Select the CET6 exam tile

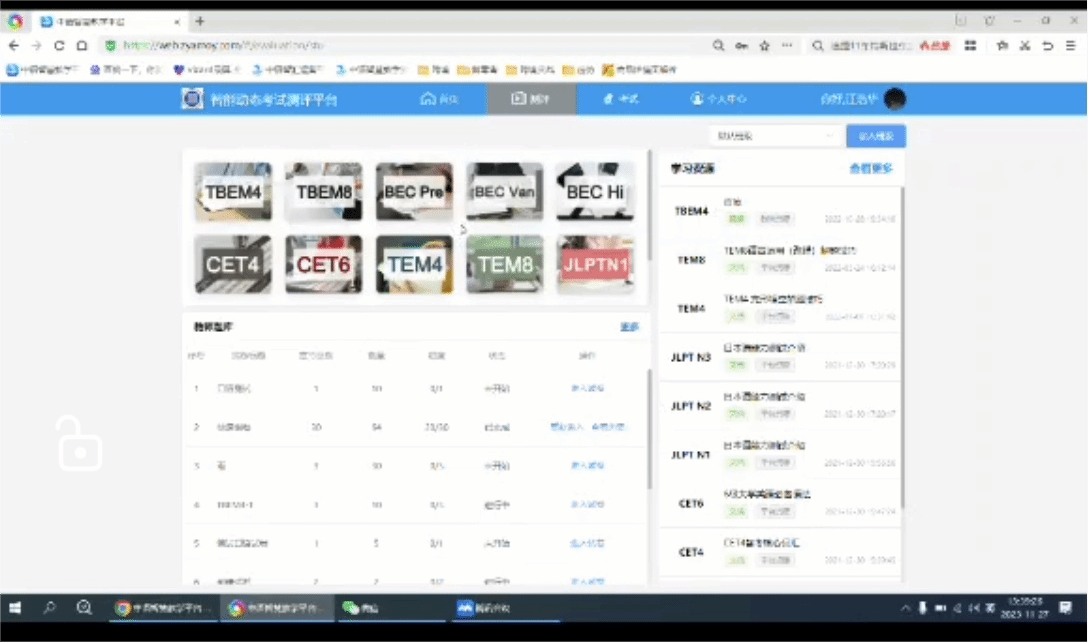tap(323, 264)
